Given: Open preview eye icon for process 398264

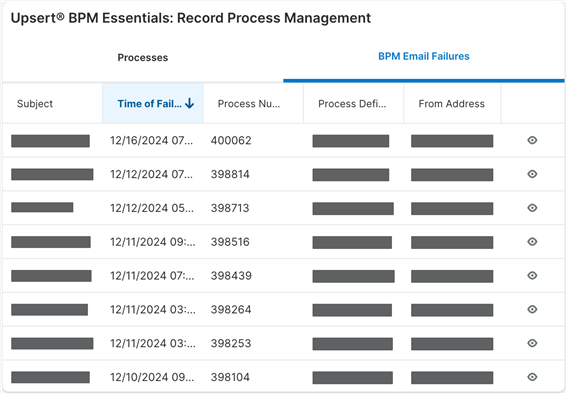Looking at the screenshot, I should (x=532, y=309).
